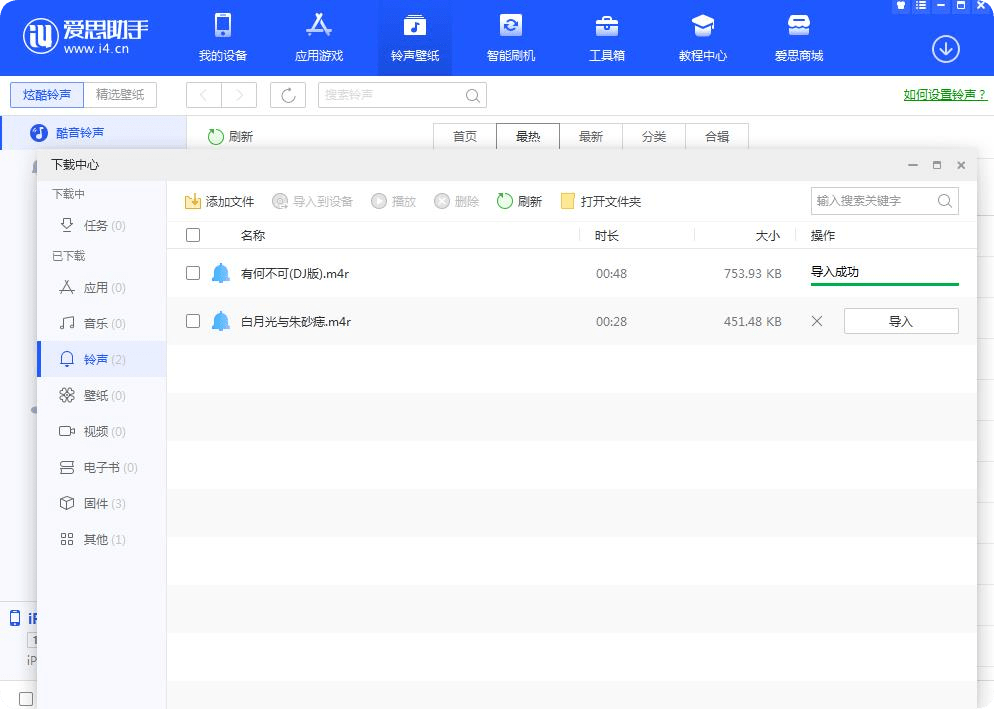Screen dimensions: 994x709
Task: Switch to the 炫酷铃声 tab
Action: [45, 94]
